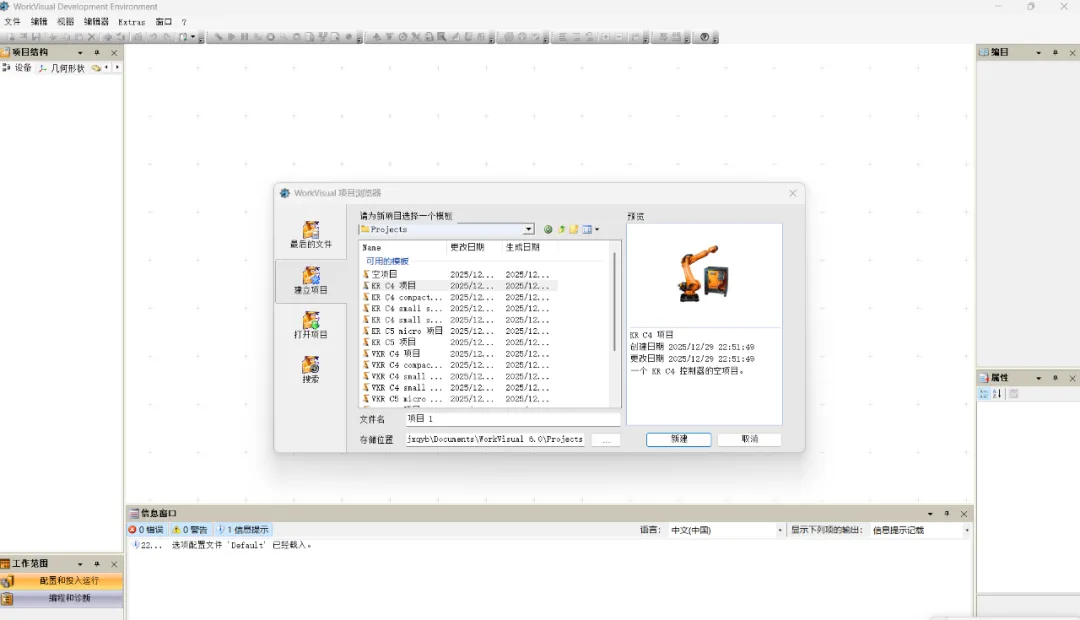1080x620 pixels.
Task: Click the green back navigation icon beside Projects
Action: [548, 229]
